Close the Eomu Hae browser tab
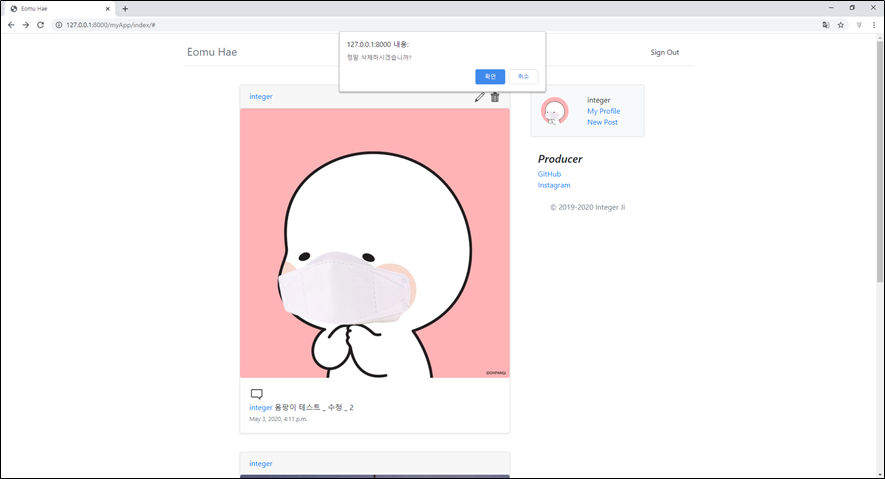Image resolution: width=885 pixels, height=479 pixels. (x=107, y=8)
